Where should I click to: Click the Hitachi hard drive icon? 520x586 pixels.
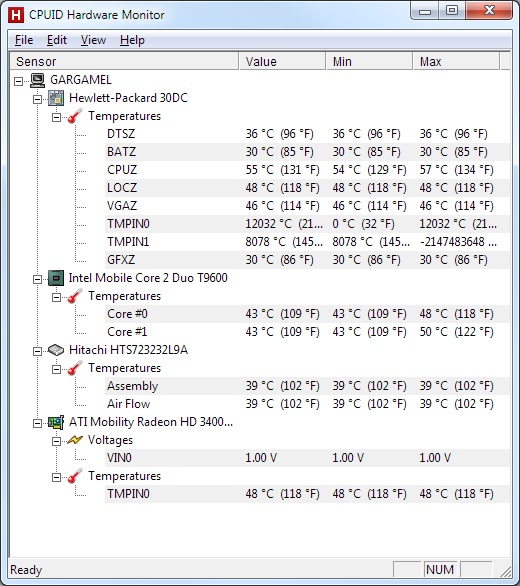pos(56,350)
